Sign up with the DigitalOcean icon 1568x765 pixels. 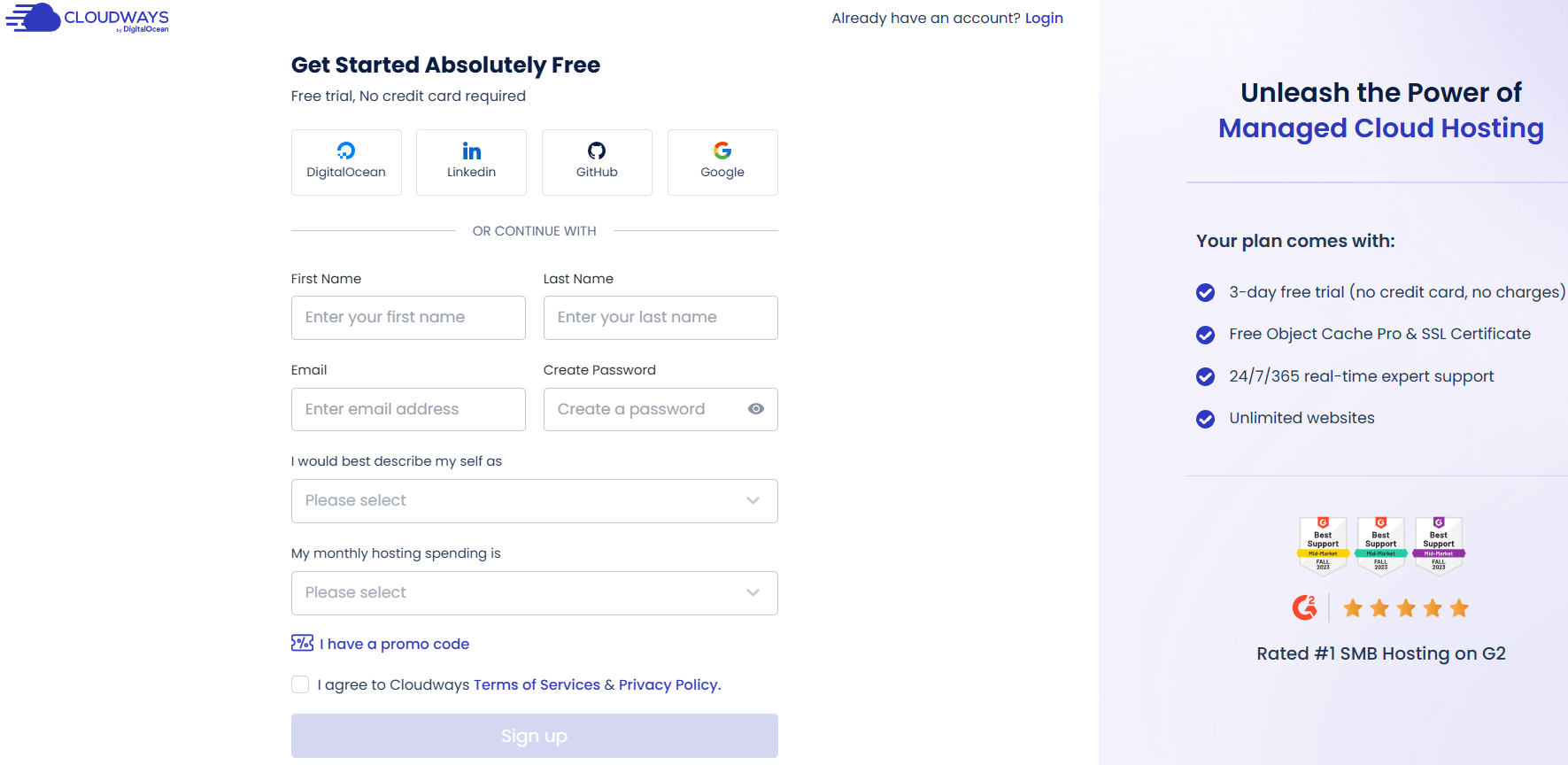pyautogui.click(x=346, y=151)
